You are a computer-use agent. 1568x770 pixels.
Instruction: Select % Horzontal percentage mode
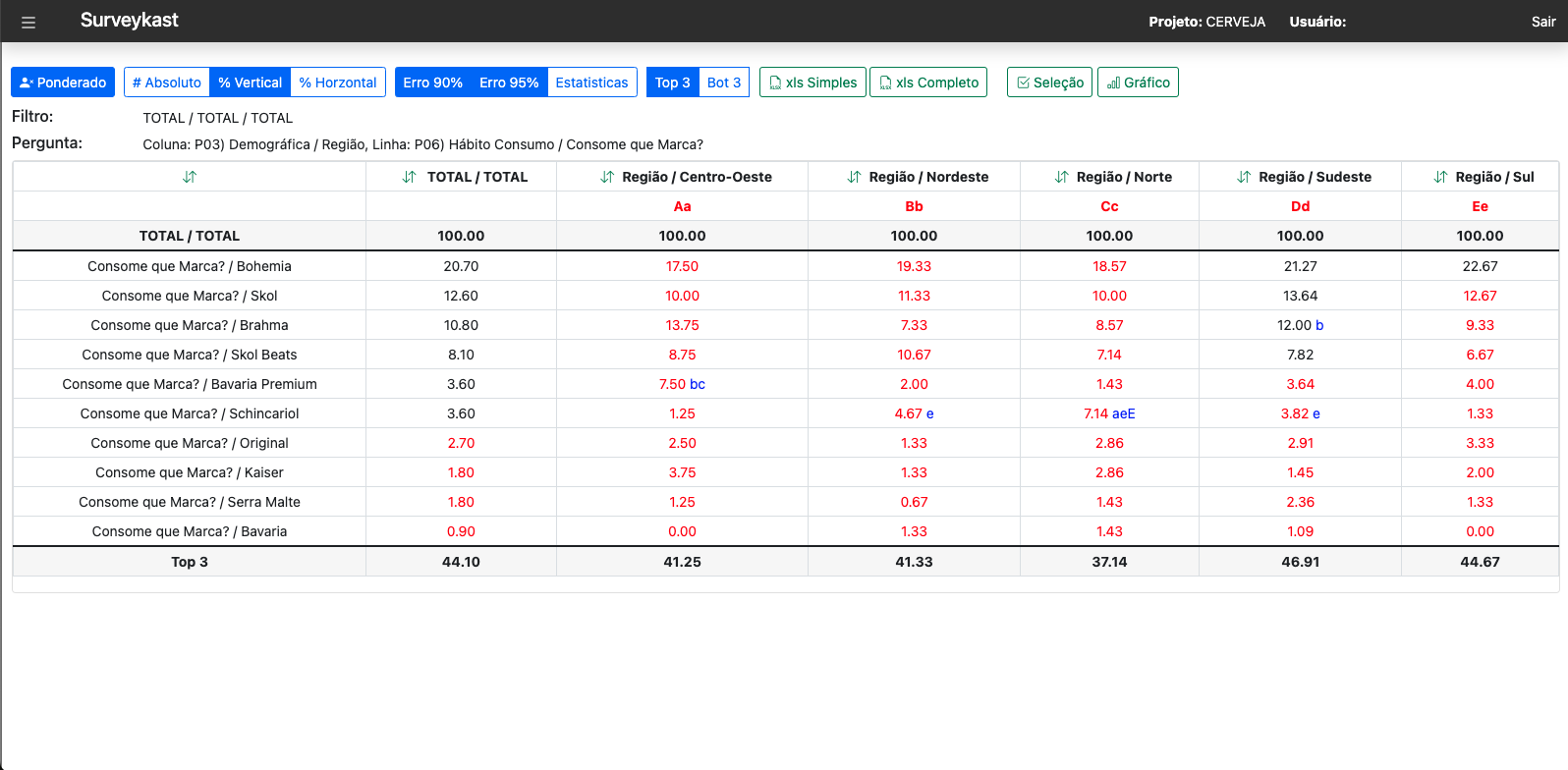[x=338, y=82]
